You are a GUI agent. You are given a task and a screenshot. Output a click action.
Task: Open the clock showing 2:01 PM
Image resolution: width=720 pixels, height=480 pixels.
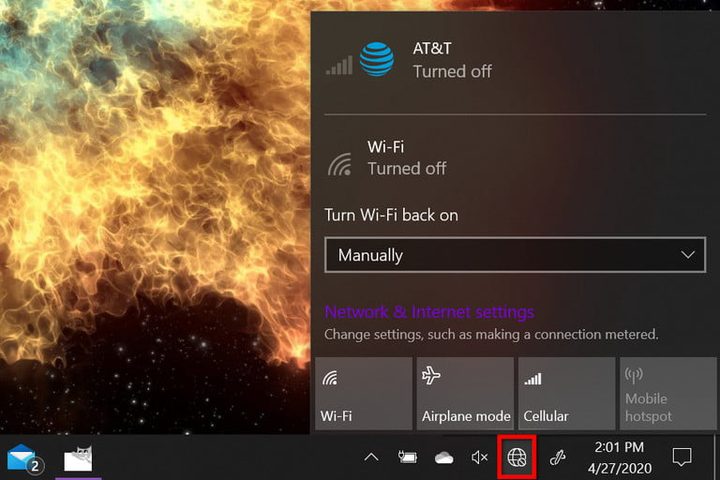tap(619, 457)
